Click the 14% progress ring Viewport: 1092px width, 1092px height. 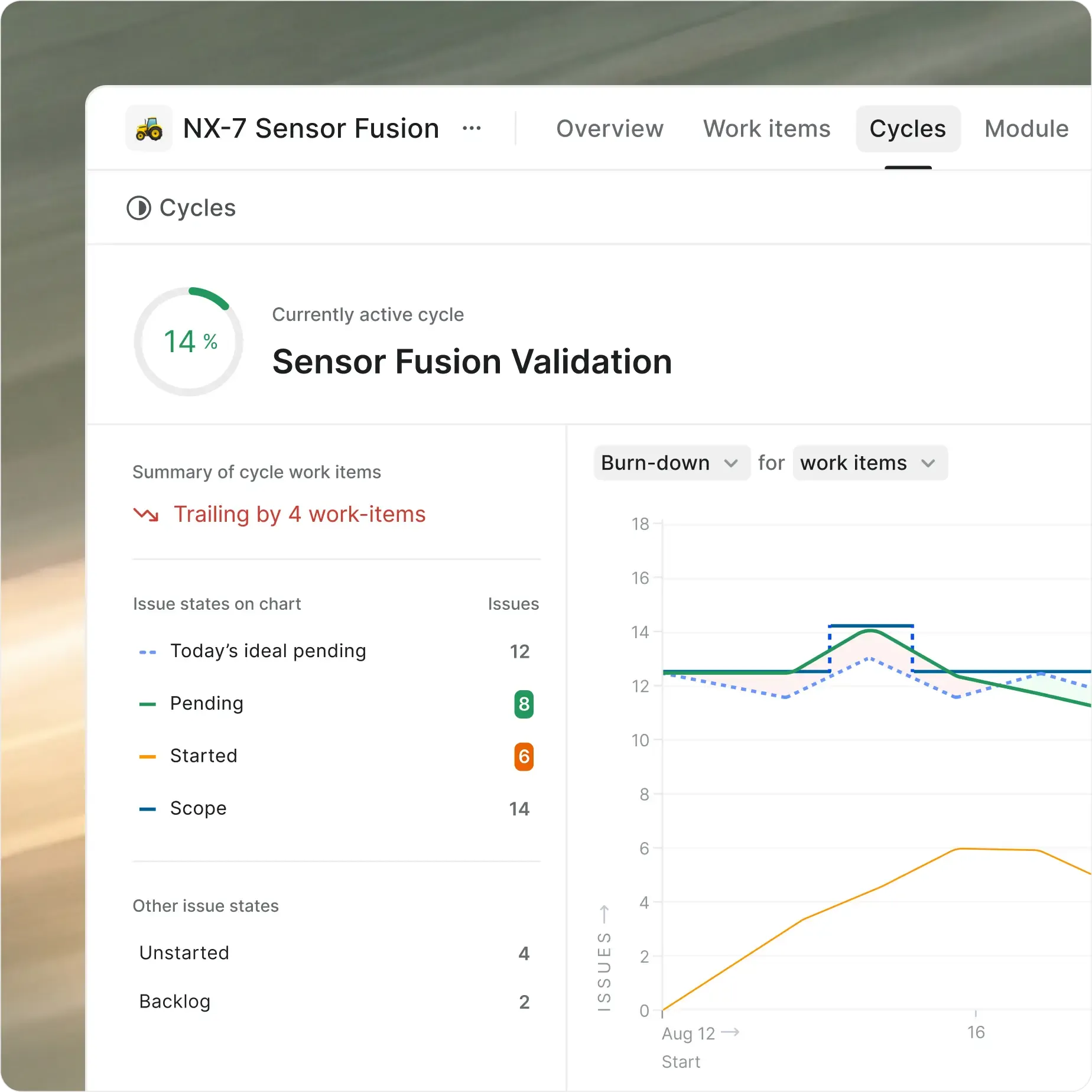tap(189, 342)
